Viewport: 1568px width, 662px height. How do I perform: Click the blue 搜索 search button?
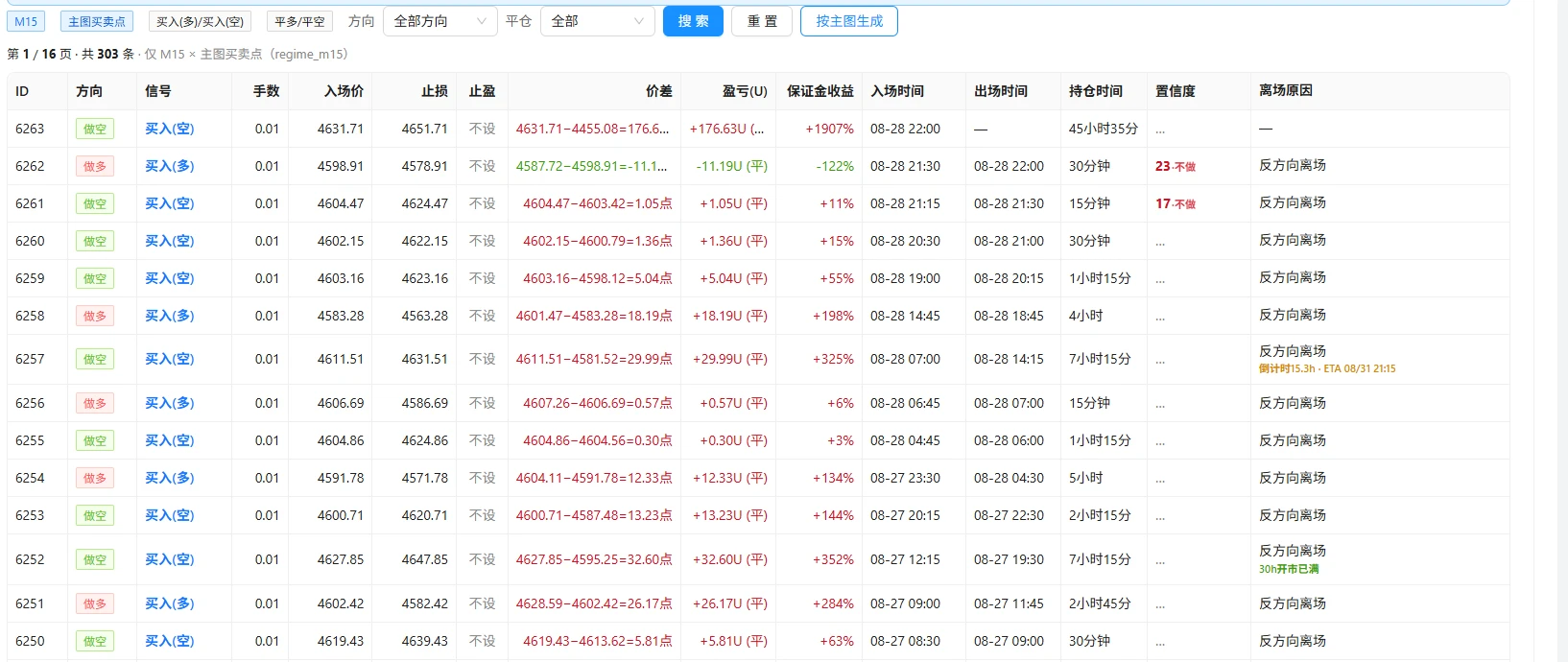(693, 21)
